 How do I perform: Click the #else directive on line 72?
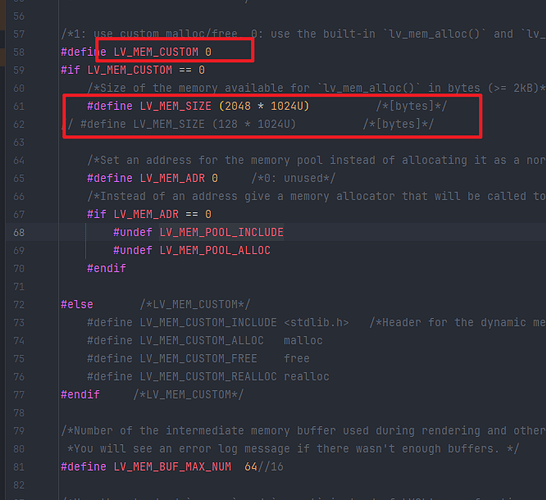[x=77, y=305]
